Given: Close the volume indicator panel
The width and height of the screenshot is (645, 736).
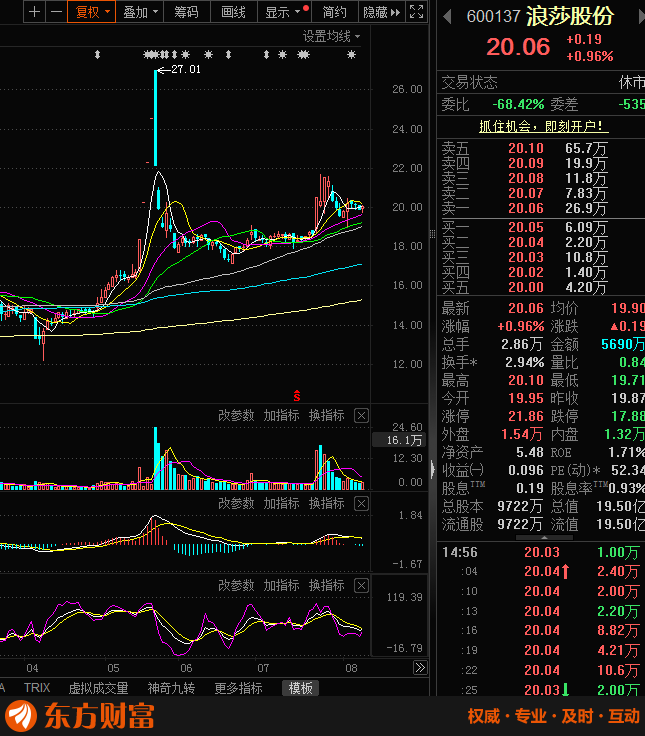Looking at the screenshot, I should coord(361,416).
